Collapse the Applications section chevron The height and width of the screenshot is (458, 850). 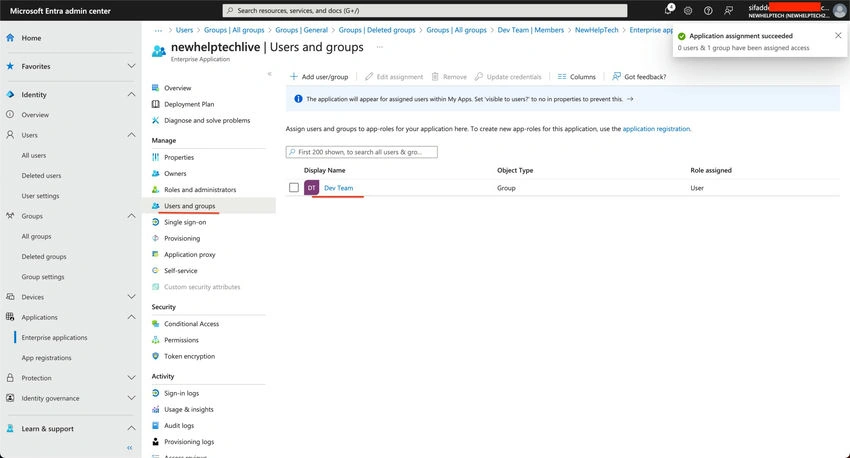[131, 317]
